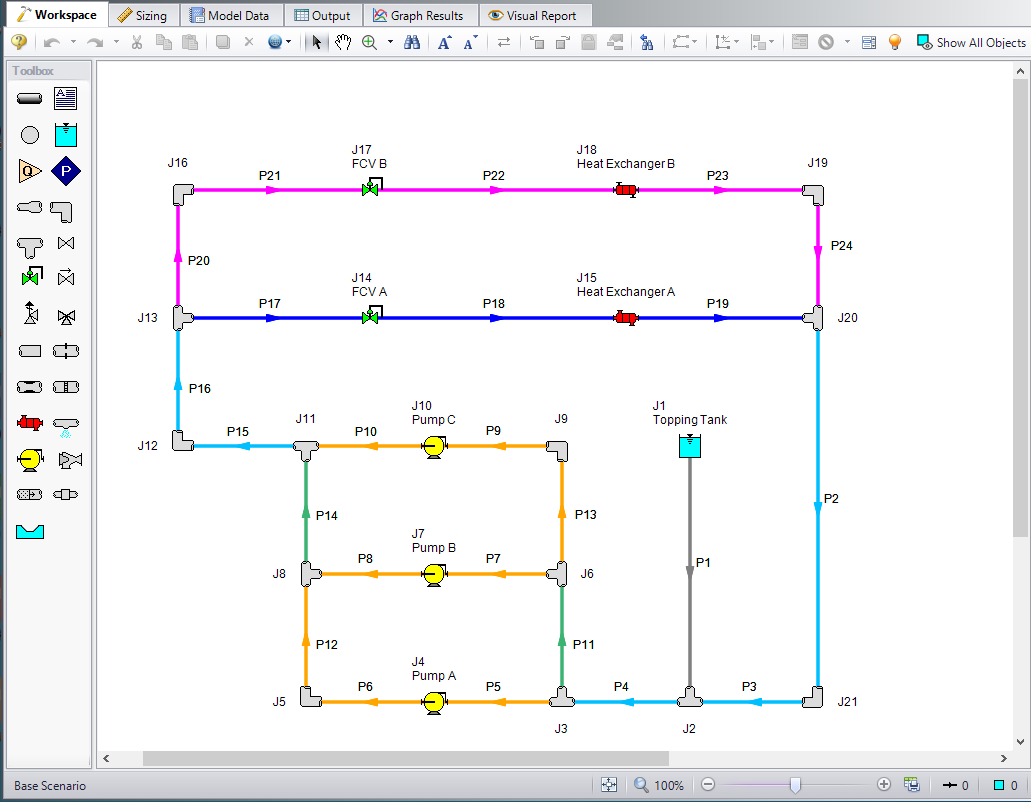Expand the globe icon dropdown

tap(290, 42)
